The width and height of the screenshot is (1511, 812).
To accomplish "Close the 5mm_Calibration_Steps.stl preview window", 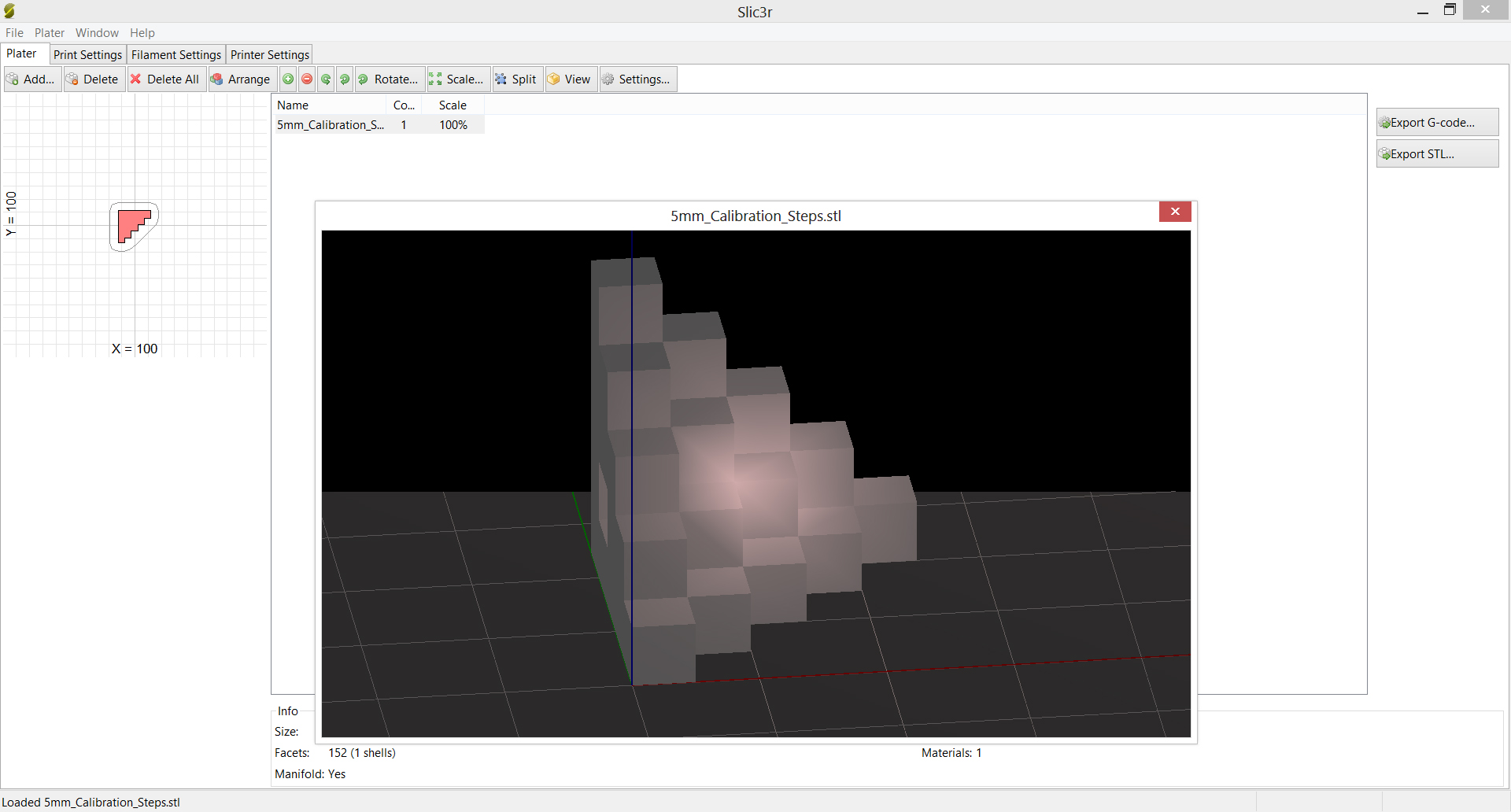I will coord(1175,212).
